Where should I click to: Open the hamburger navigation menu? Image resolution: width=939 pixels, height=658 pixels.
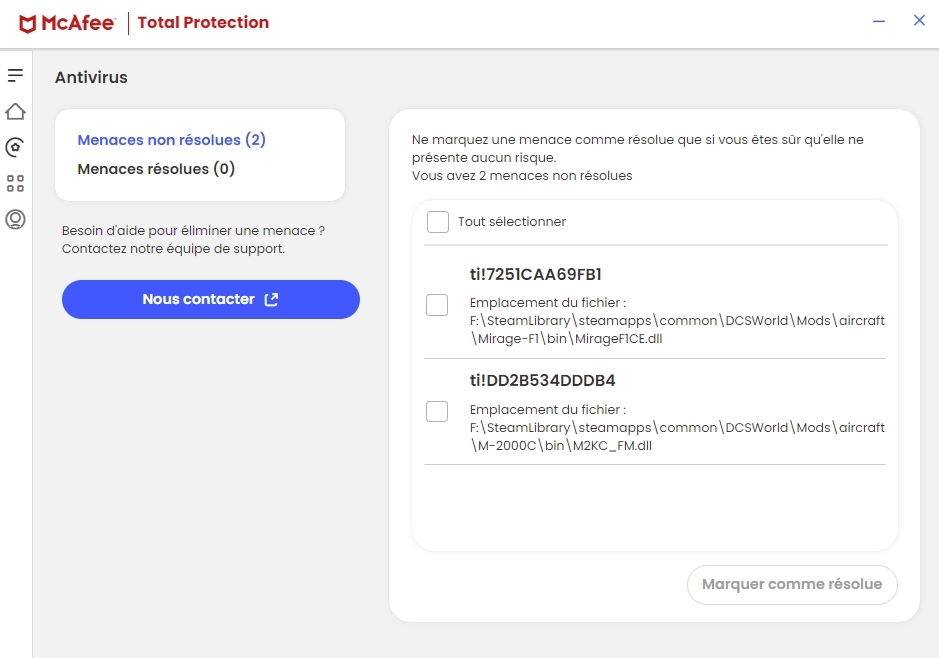point(15,76)
